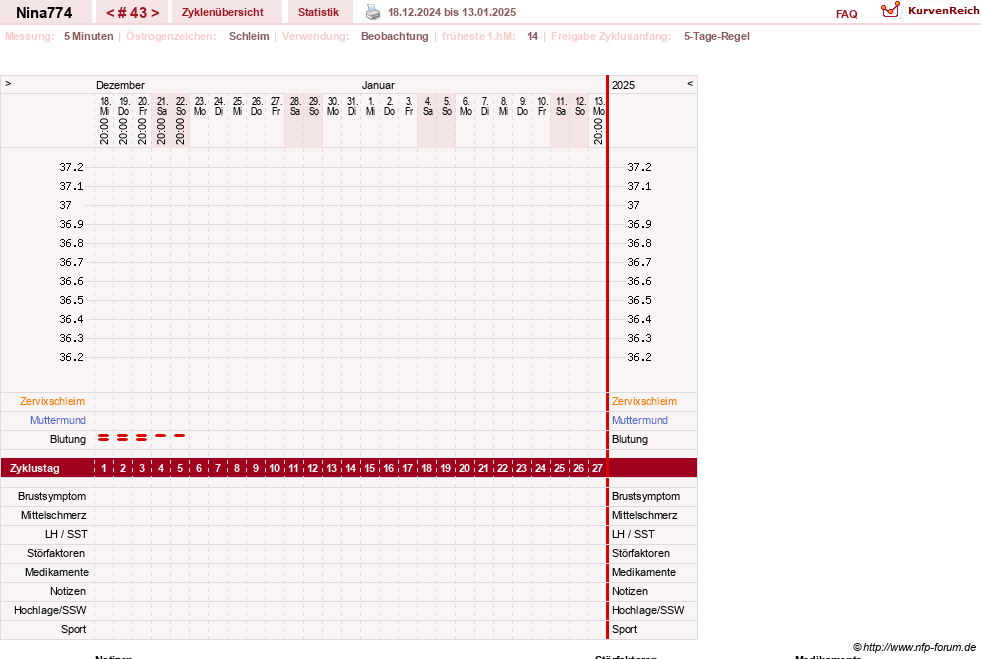Click left Hochlage/SSW row label

50,610
